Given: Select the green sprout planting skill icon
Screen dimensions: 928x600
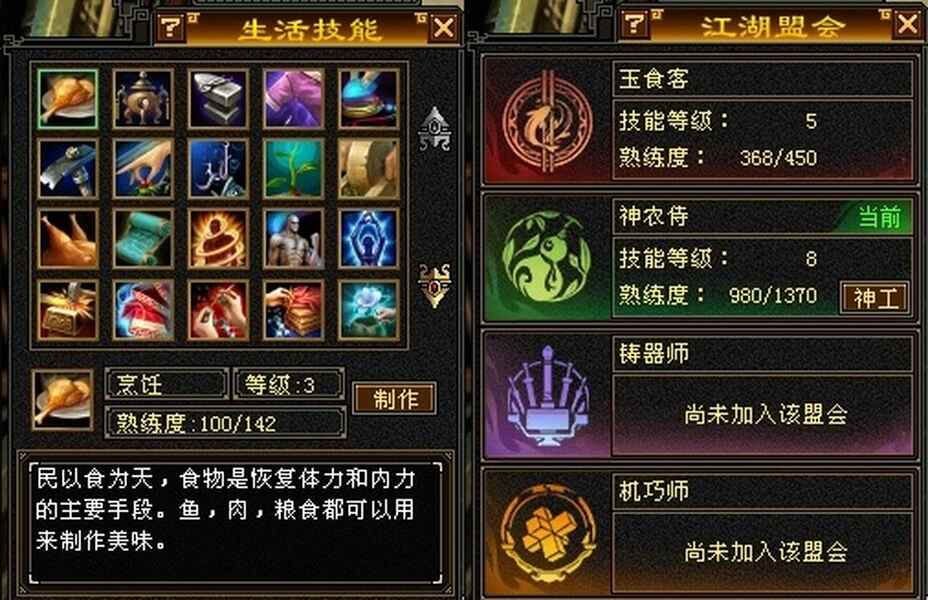Looking at the screenshot, I should tap(294, 169).
